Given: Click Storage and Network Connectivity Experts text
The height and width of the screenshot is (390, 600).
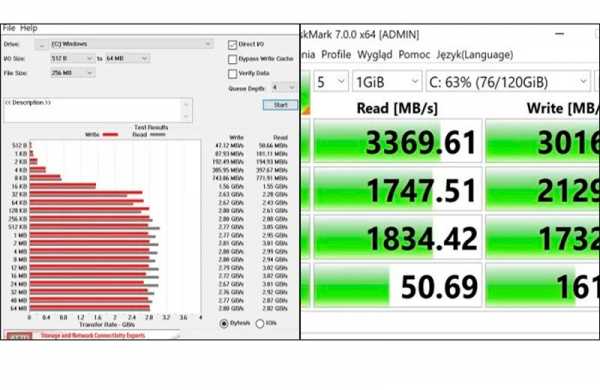Looking at the screenshot, I should click(93, 336).
